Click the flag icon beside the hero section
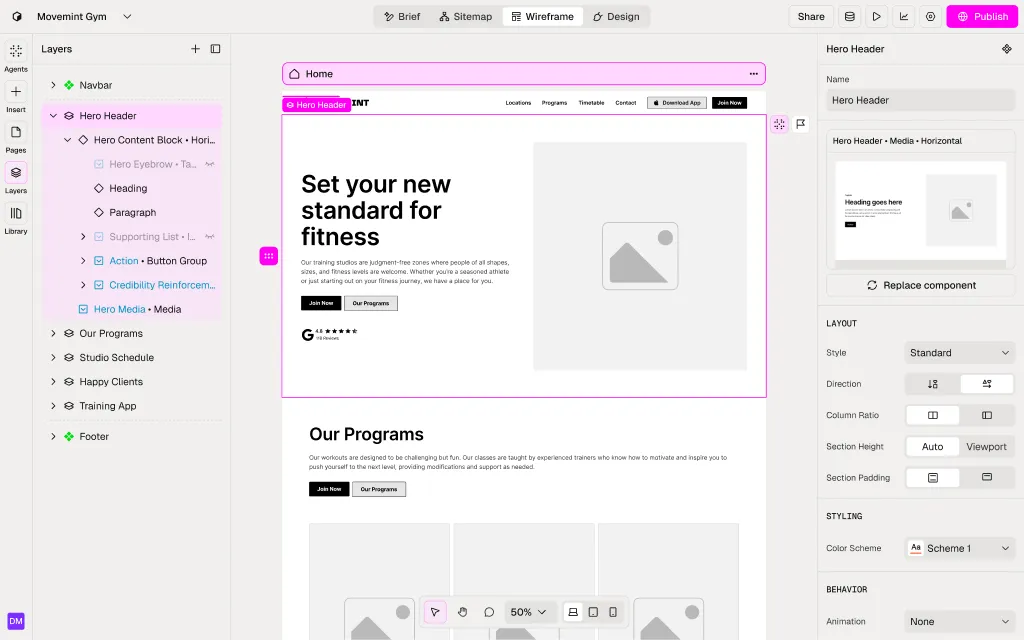 [x=801, y=124]
